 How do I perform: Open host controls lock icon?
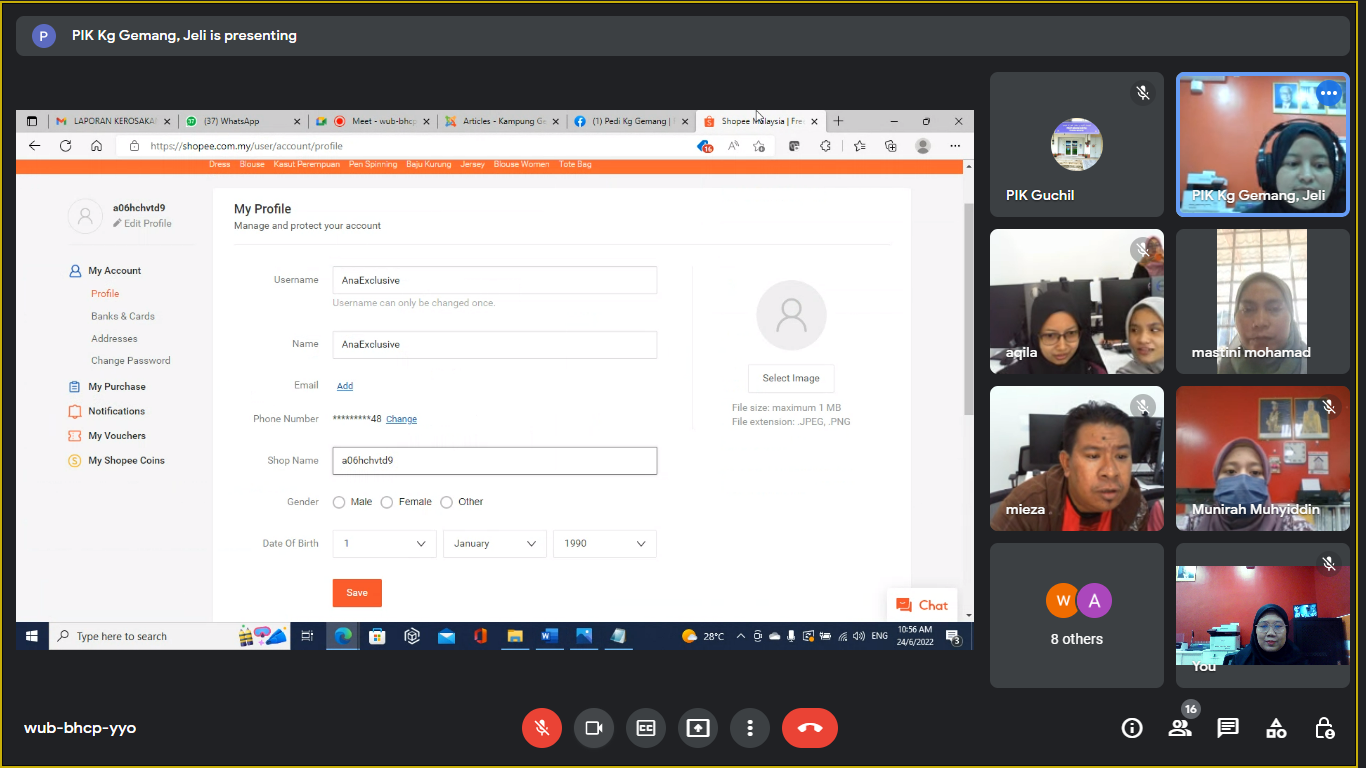point(1324,728)
